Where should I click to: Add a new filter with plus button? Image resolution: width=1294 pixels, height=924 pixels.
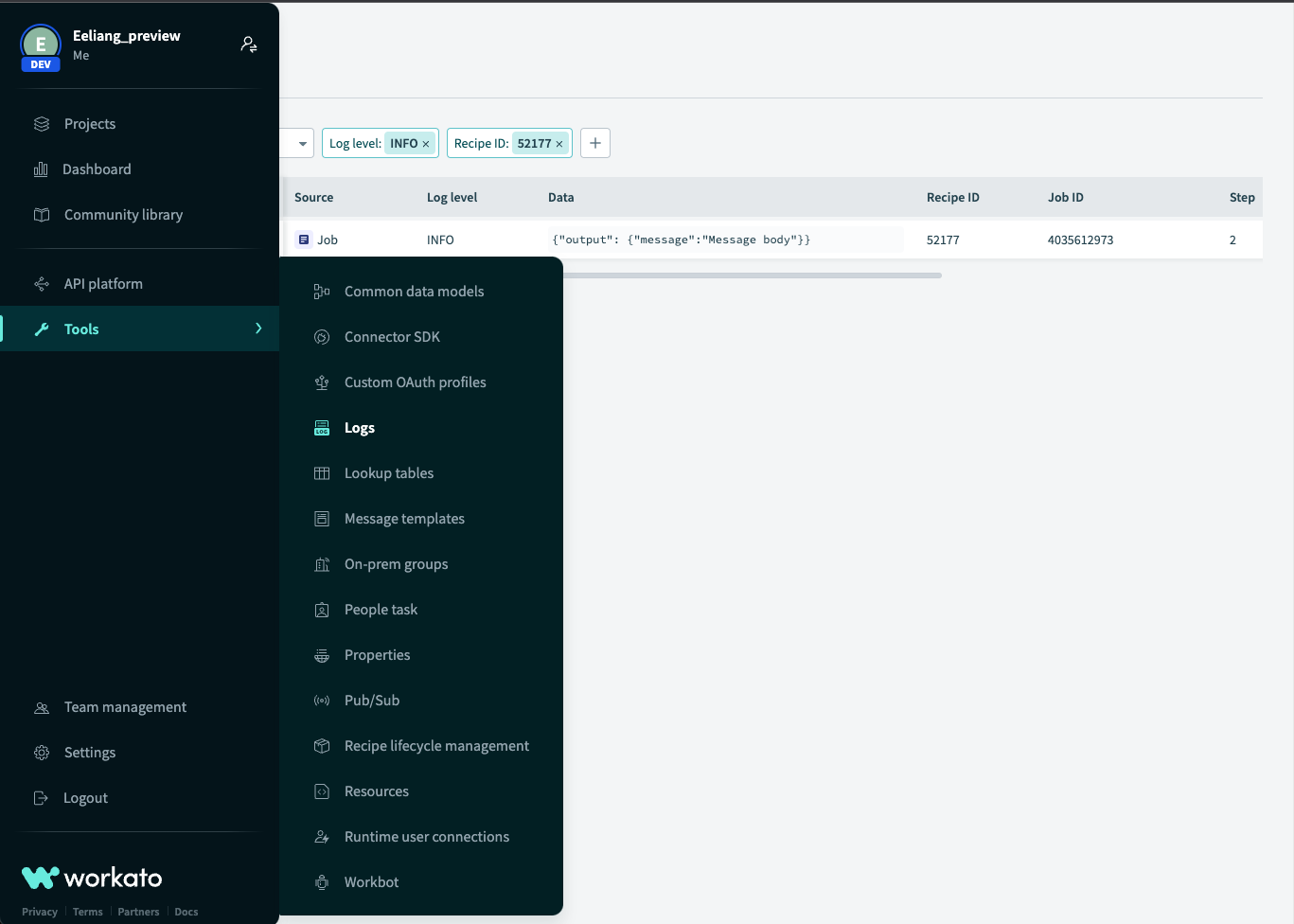594,143
